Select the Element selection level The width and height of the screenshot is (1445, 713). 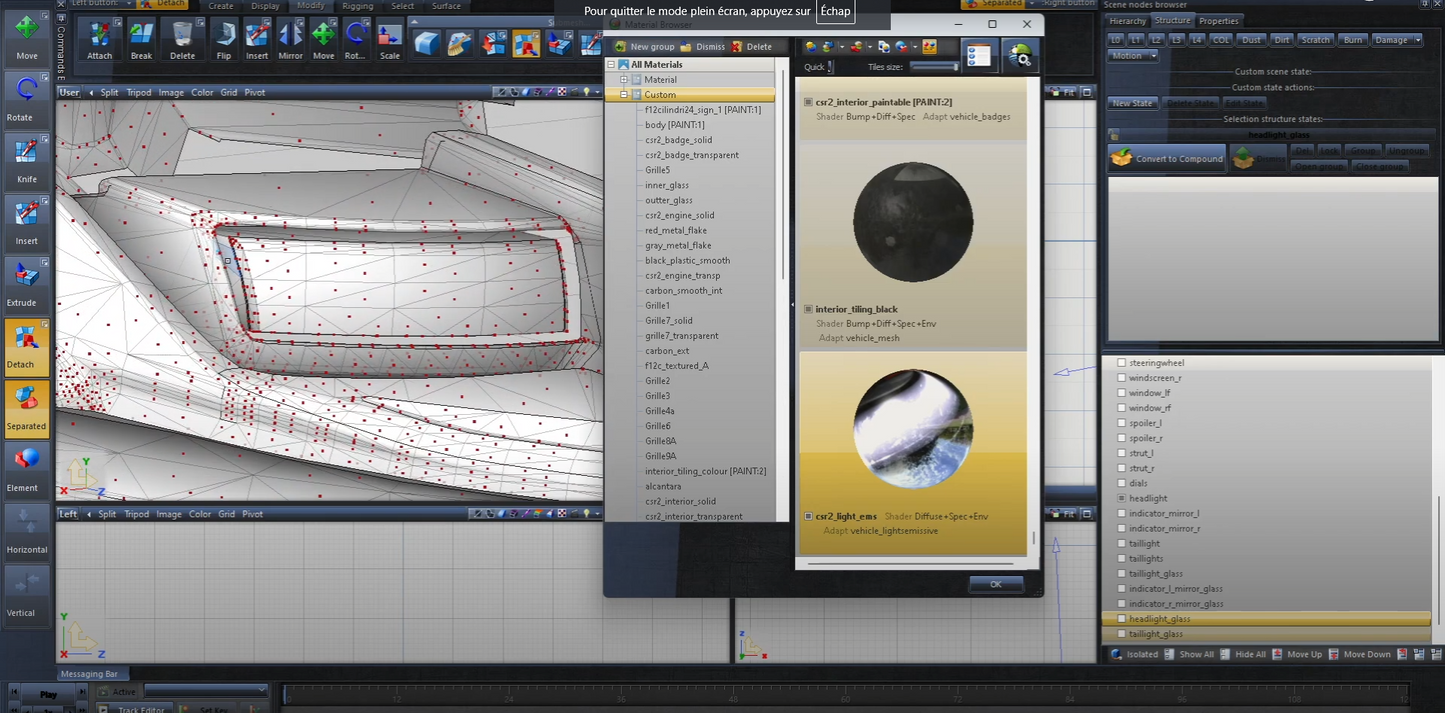coord(26,466)
